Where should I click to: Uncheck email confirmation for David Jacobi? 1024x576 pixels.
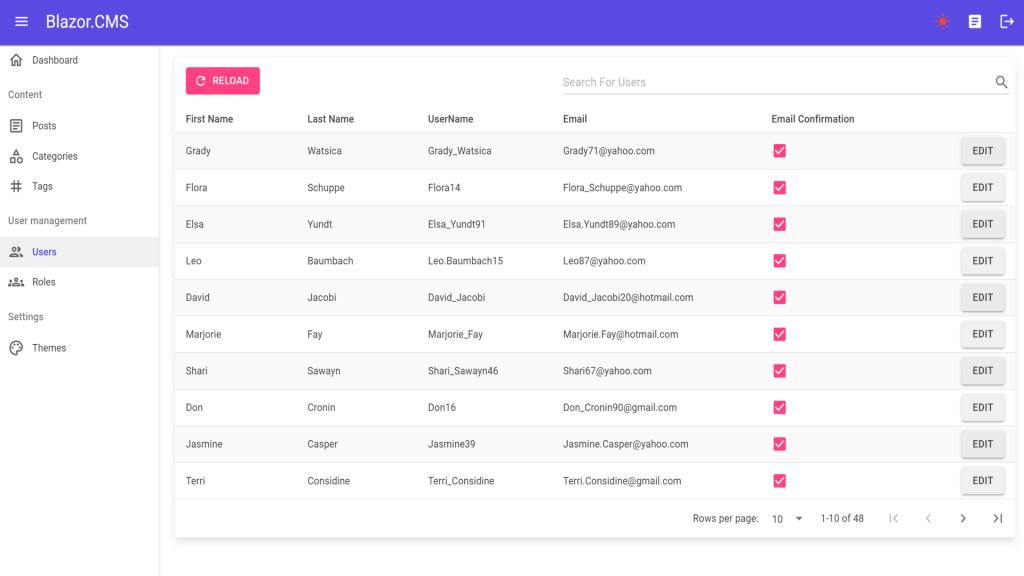point(780,297)
